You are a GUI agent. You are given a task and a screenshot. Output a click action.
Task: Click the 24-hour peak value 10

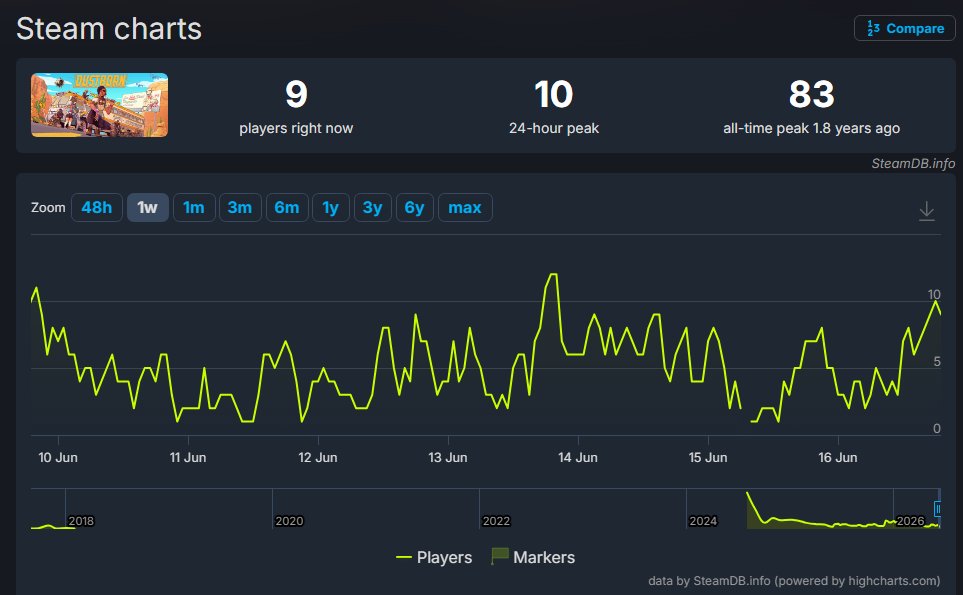(553, 94)
